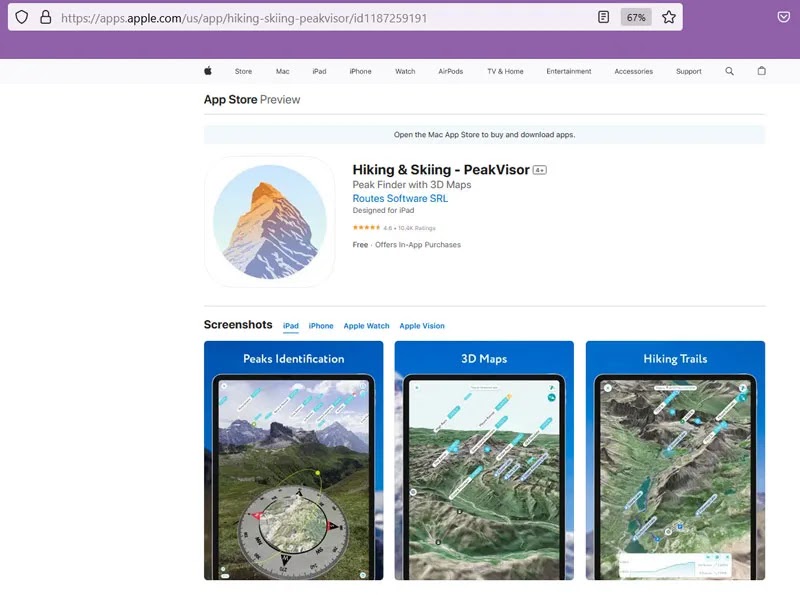The height and width of the screenshot is (595, 800).
Task: Click the 4+ age rating badge
Action: [540, 170]
